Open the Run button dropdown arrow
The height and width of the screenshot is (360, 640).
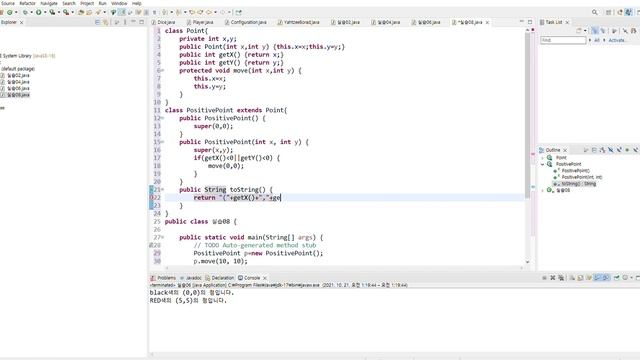pyautogui.click(x=44, y=13)
